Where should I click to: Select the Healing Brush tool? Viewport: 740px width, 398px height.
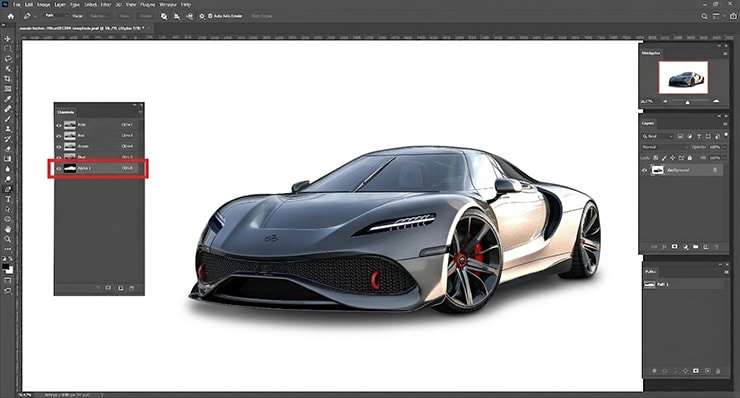[8, 109]
